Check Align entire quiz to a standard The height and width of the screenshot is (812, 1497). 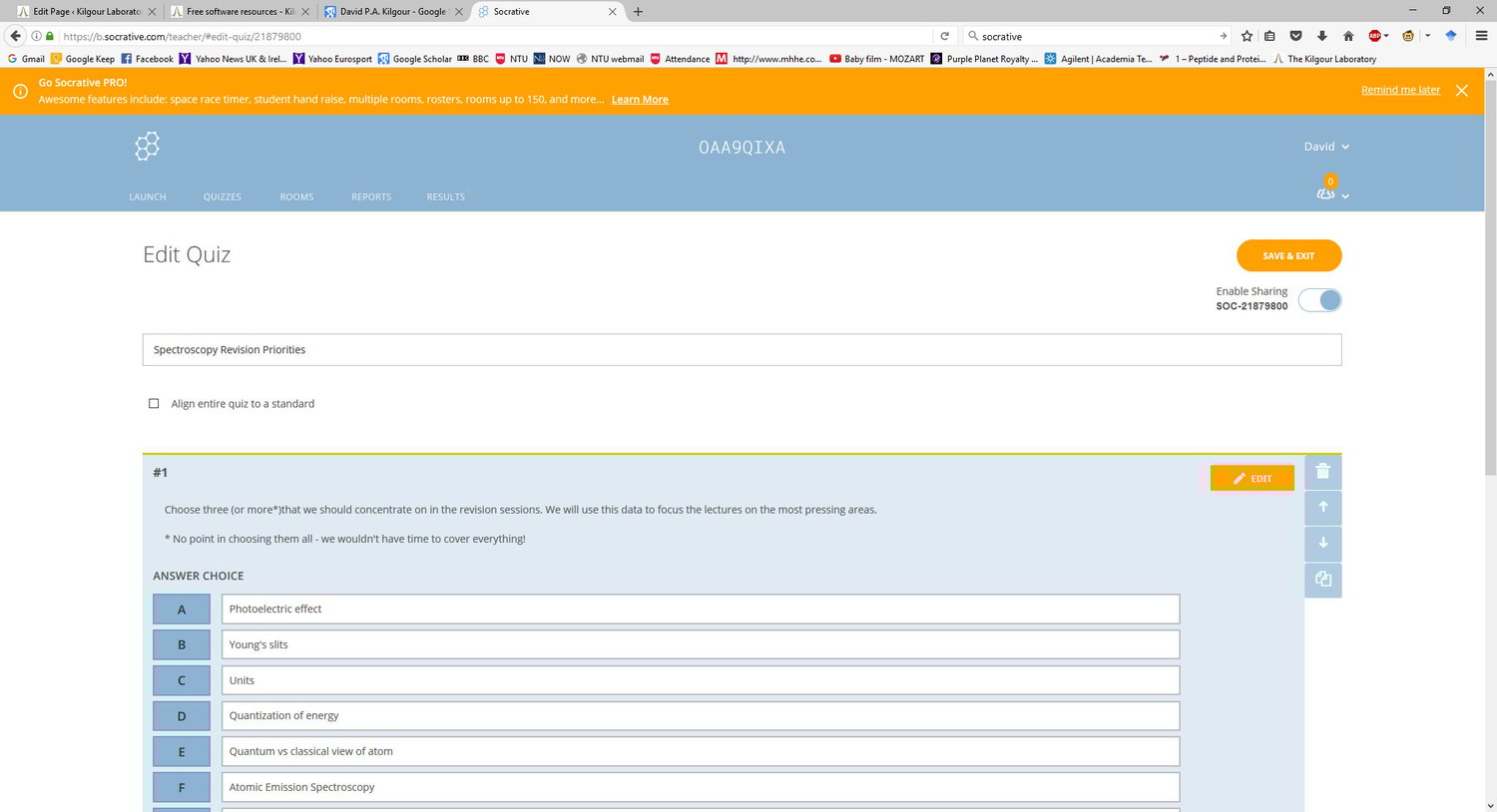point(154,403)
